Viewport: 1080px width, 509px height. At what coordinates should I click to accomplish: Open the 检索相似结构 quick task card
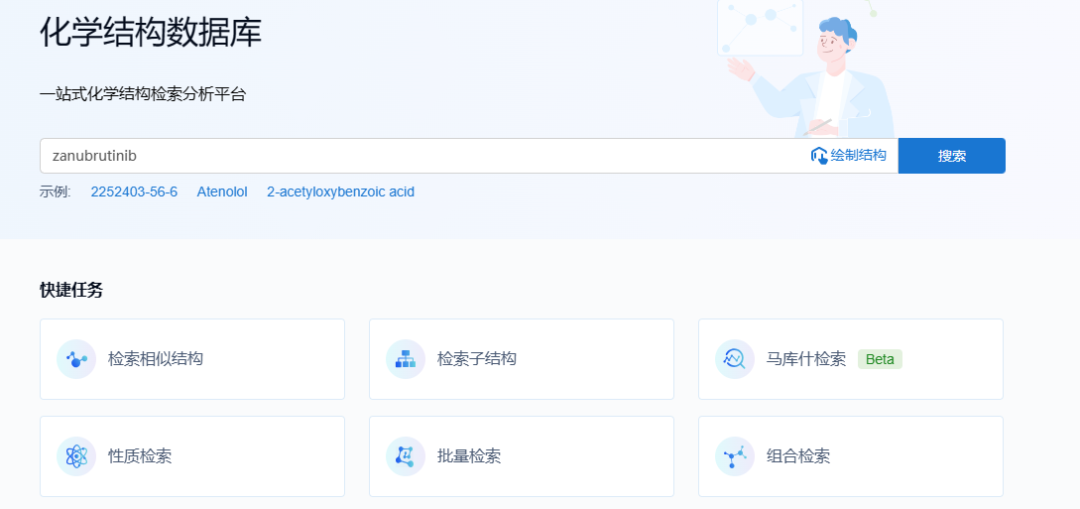pos(192,359)
